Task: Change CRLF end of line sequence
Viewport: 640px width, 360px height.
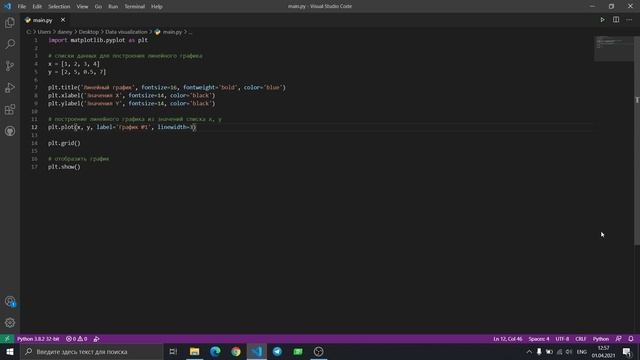Action: [x=581, y=339]
